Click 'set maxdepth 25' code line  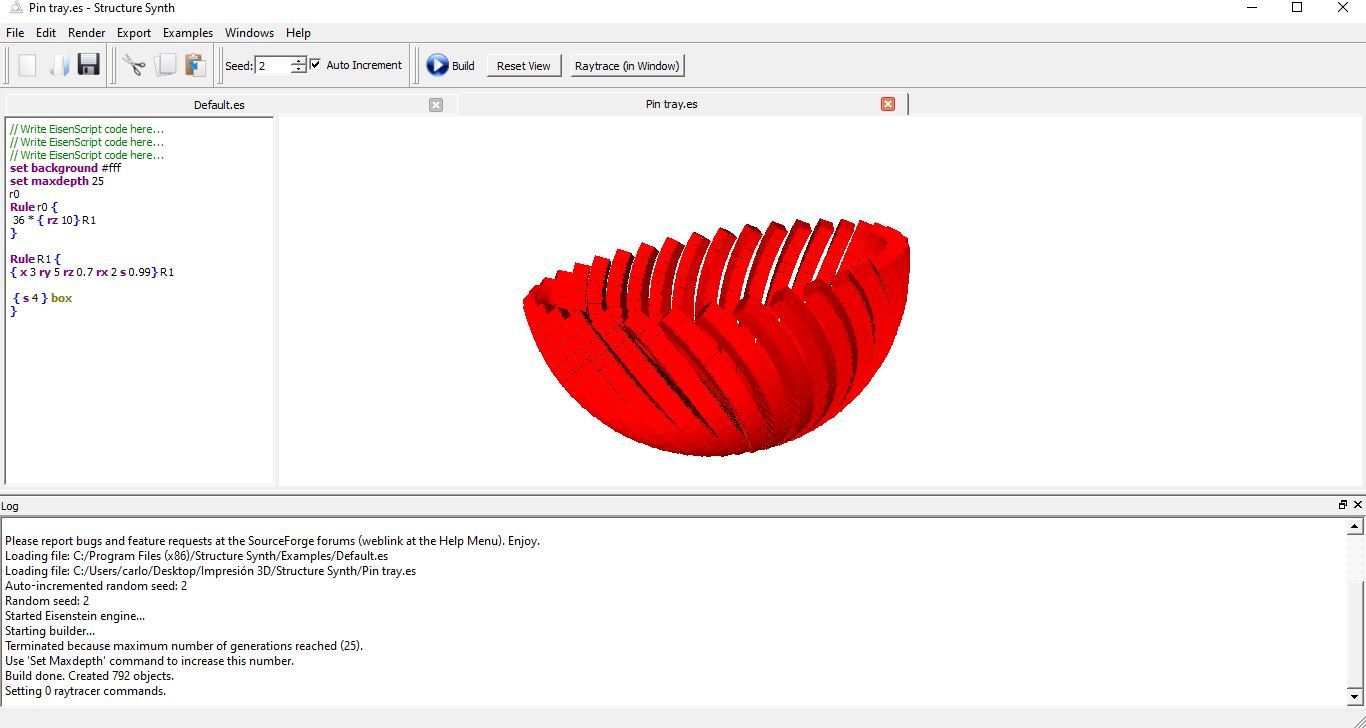coord(57,181)
